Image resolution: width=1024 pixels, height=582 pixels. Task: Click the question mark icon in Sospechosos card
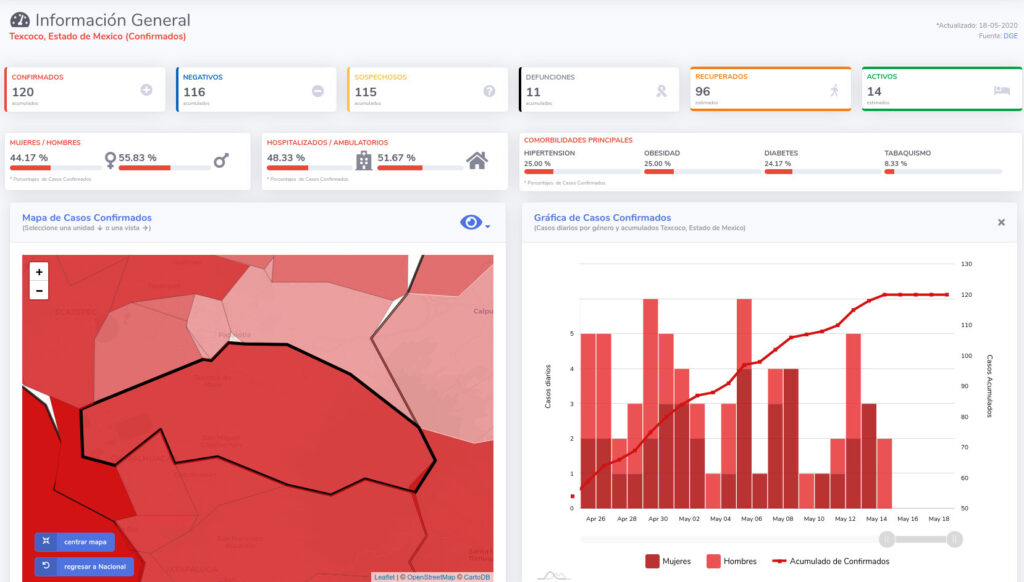coord(489,91)
